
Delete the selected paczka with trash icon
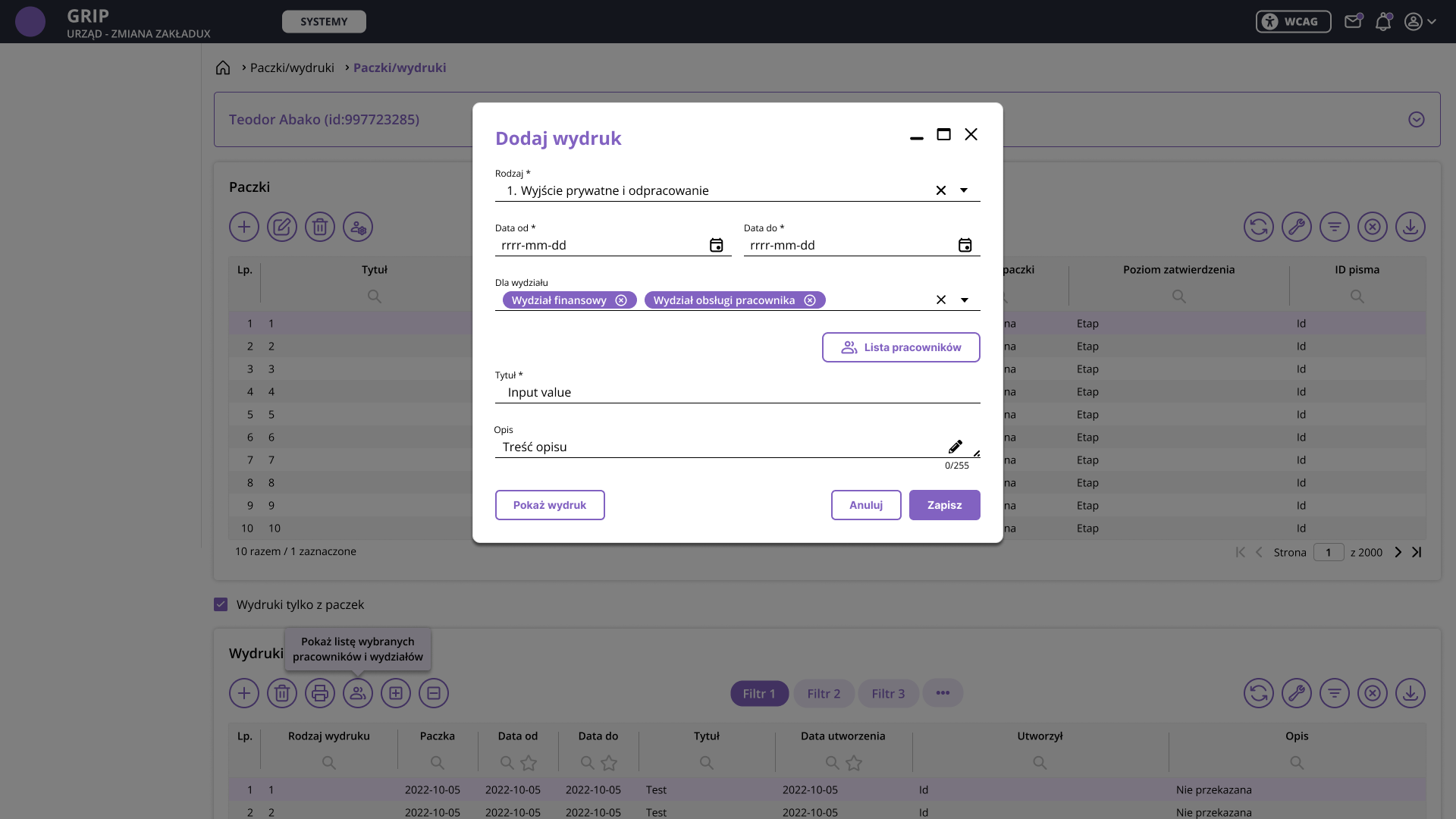click(320, 227)
